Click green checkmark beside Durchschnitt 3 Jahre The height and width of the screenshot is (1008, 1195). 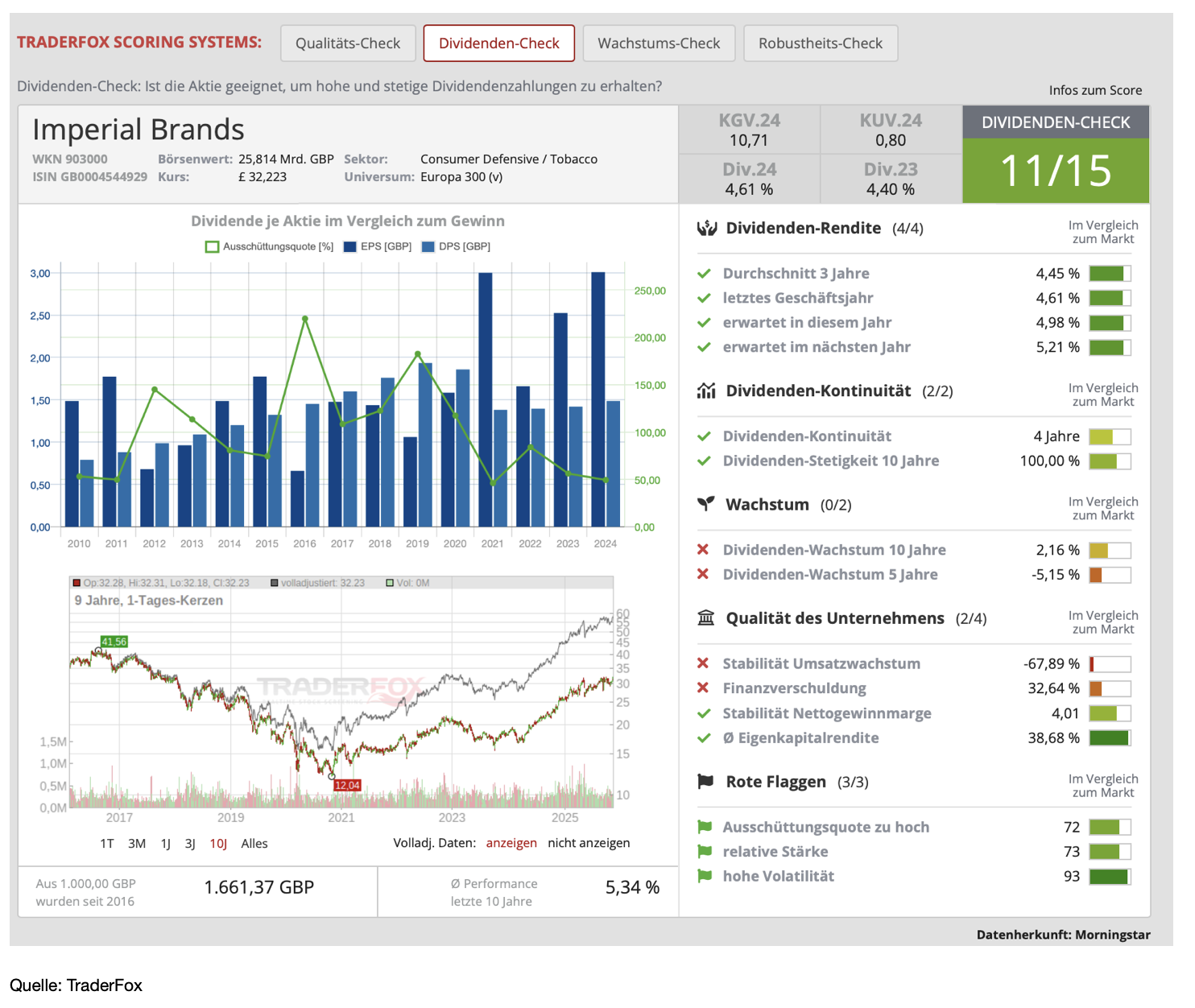(704, 274)
